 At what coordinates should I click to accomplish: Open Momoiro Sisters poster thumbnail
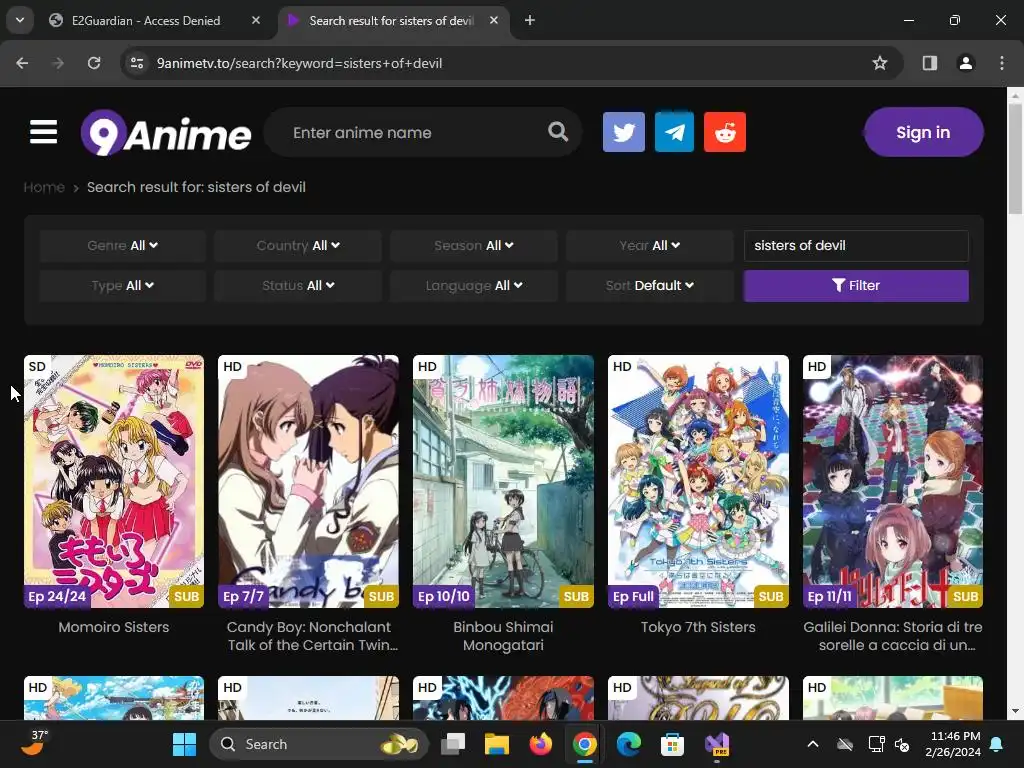click(x=114, y=481)
